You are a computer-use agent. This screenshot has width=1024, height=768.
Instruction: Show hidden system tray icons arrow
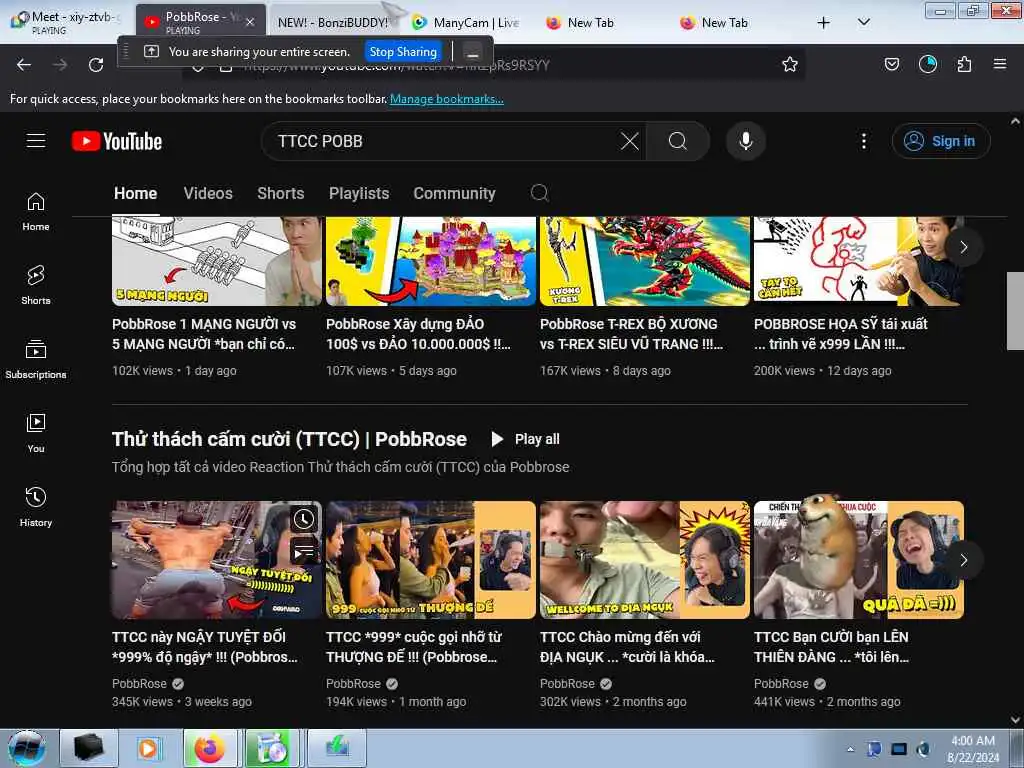[x=850, y=749]
